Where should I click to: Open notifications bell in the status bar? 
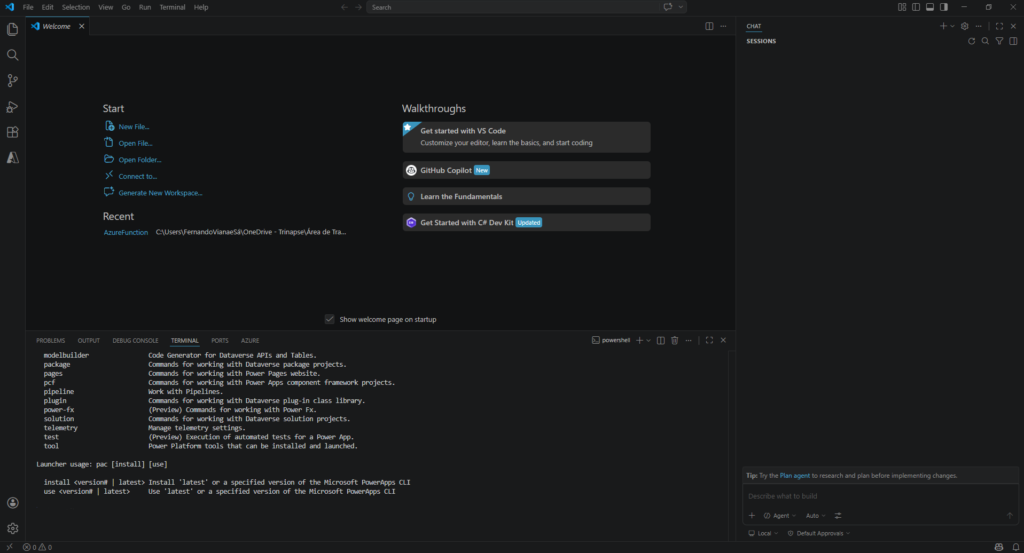click(1016, 547)
